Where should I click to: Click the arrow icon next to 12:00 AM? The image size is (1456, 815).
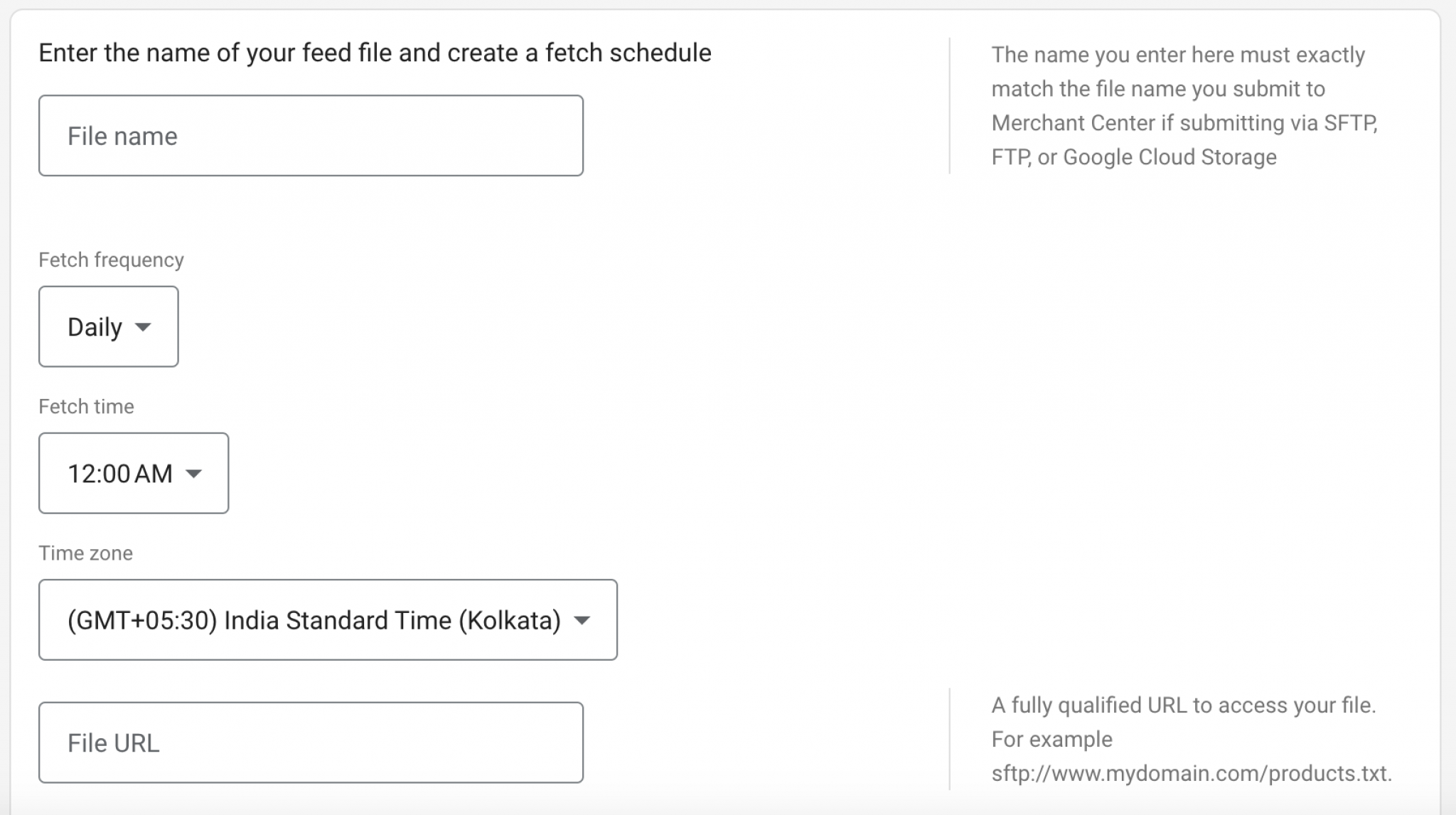(x=193, y=474)
